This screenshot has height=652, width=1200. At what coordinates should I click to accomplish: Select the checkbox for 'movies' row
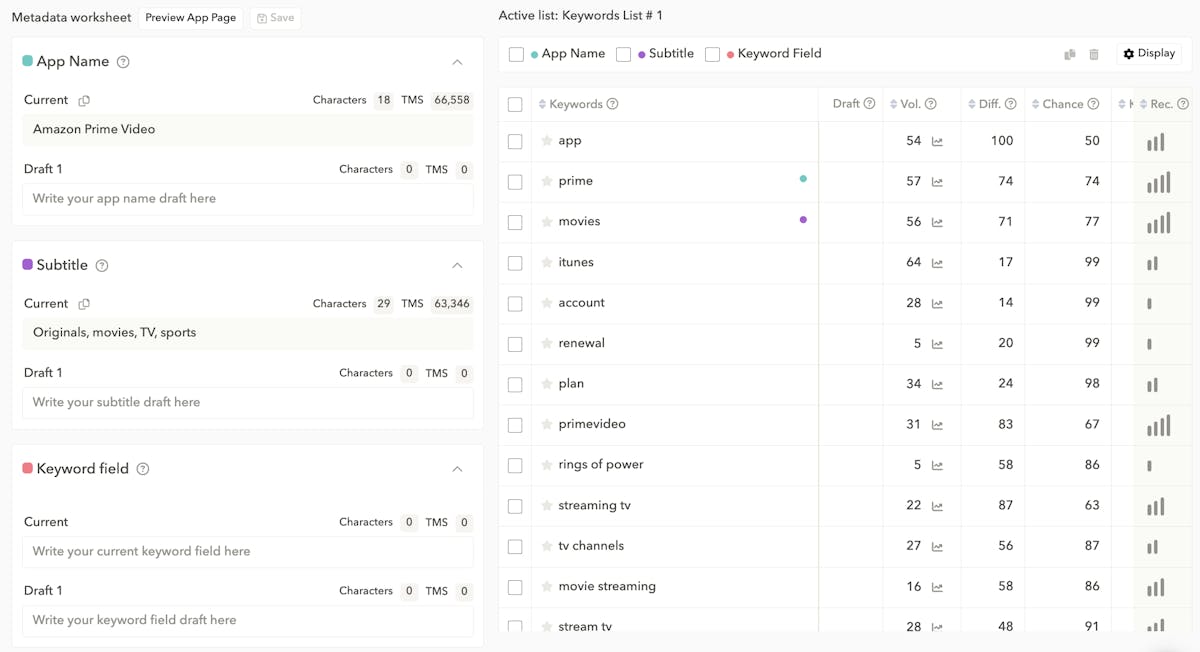(x=515, y=222)
